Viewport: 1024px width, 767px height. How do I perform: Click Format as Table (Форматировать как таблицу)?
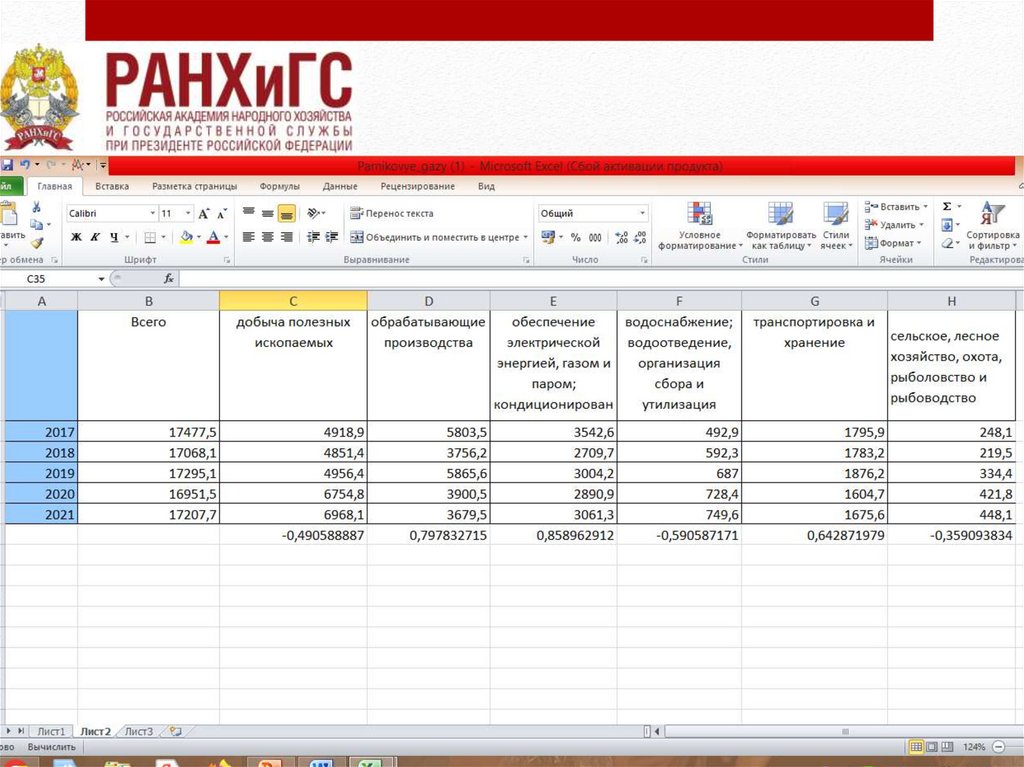tap(780, 227)
